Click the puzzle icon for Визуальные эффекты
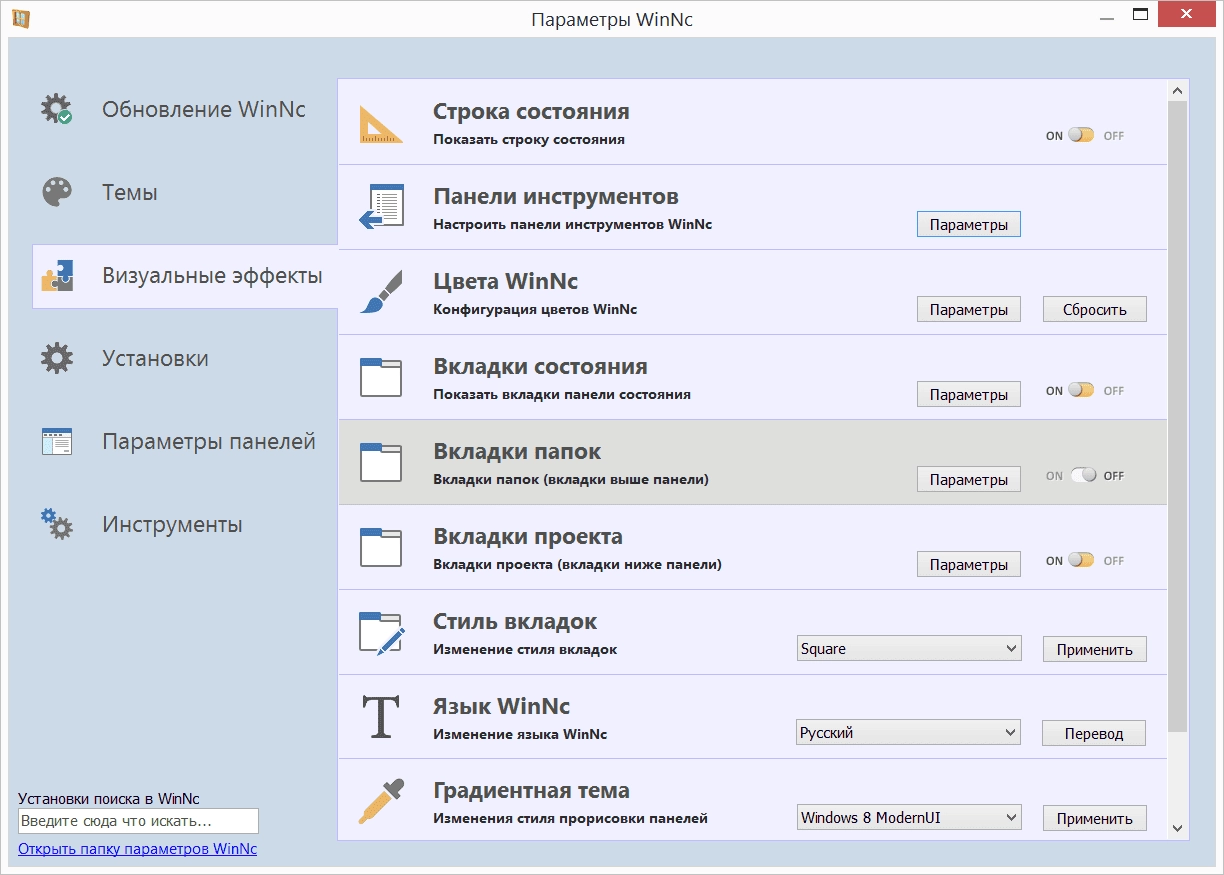This screenshot has height=875, width=1224. coord(57,275)
